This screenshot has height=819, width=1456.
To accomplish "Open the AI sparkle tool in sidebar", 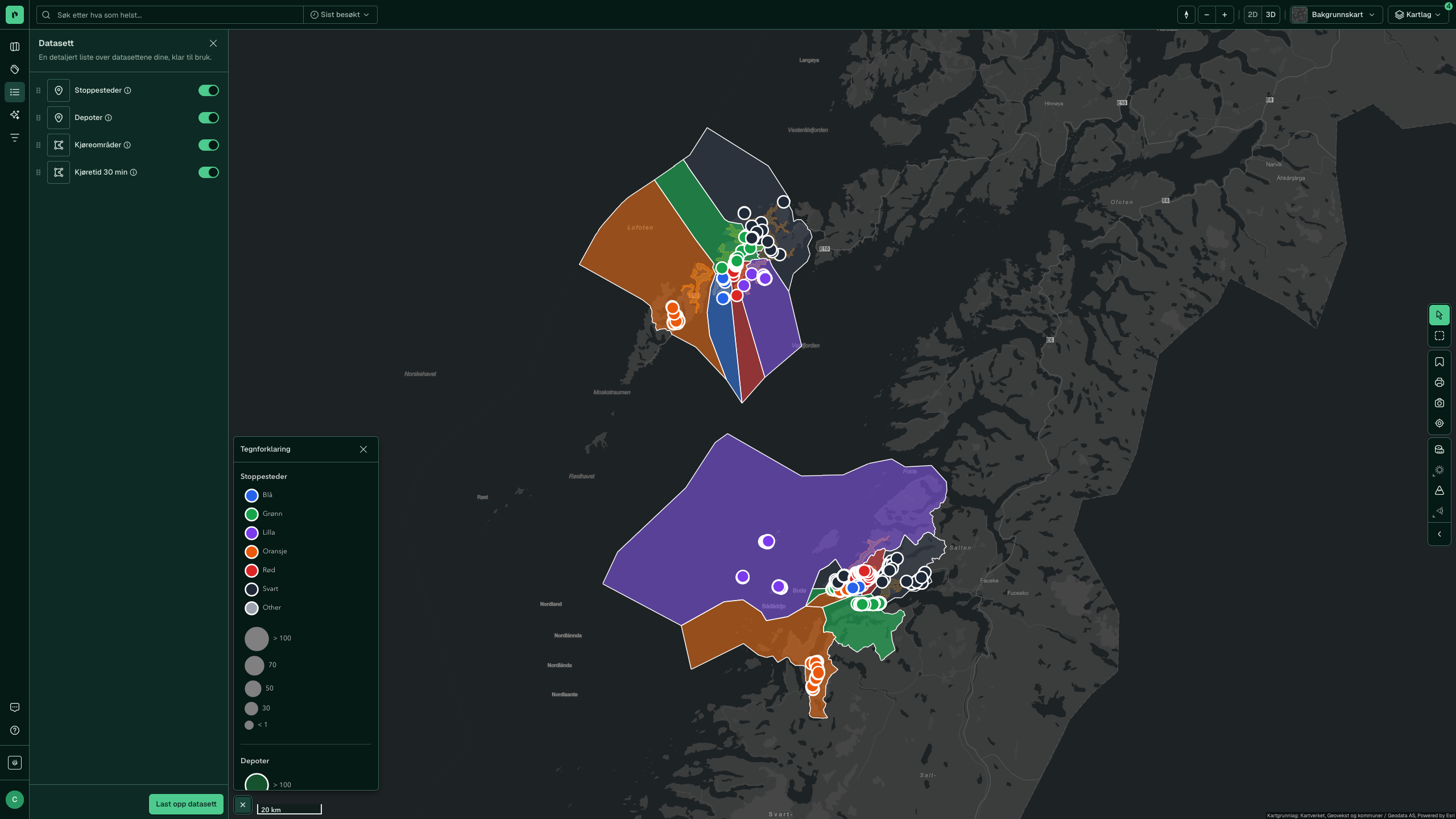I will [x=15, y=115].
